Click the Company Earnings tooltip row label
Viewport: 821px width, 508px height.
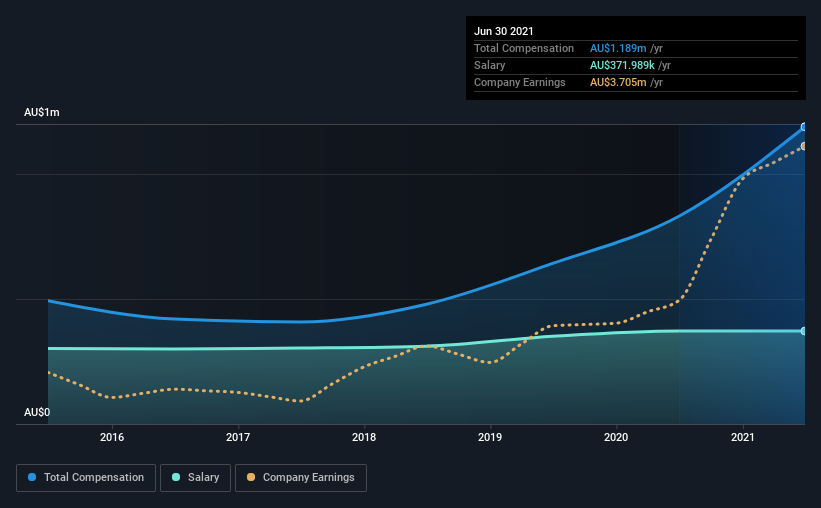pos(519,82)
